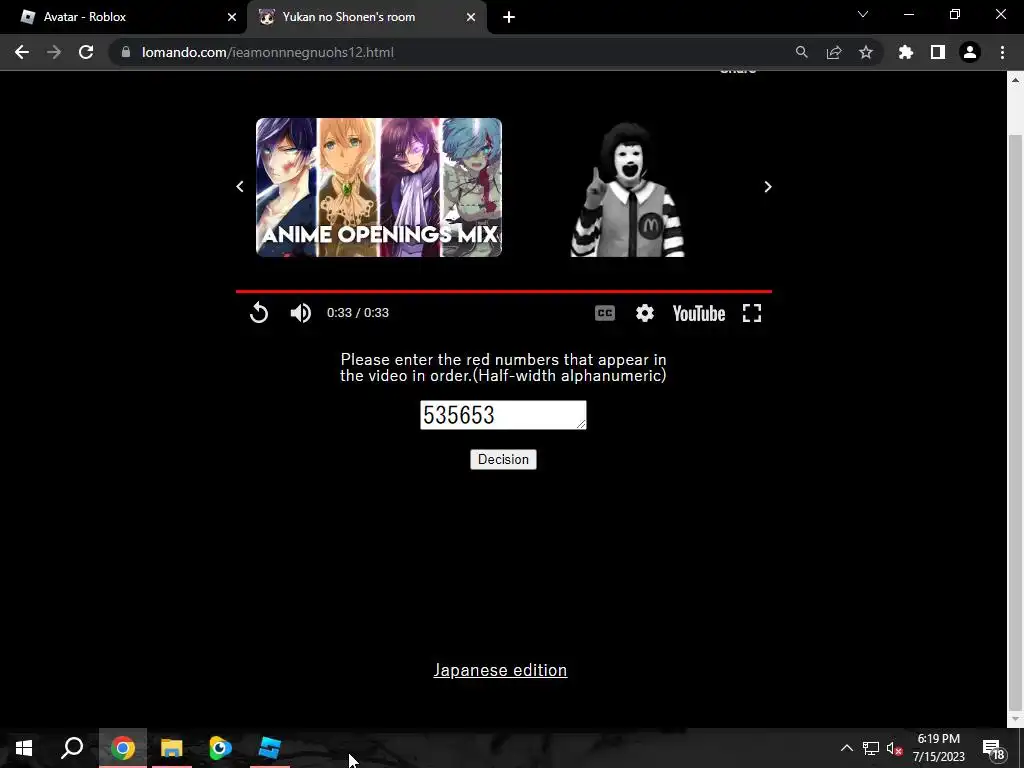Open the Japanese edition link

coord(500,670)
